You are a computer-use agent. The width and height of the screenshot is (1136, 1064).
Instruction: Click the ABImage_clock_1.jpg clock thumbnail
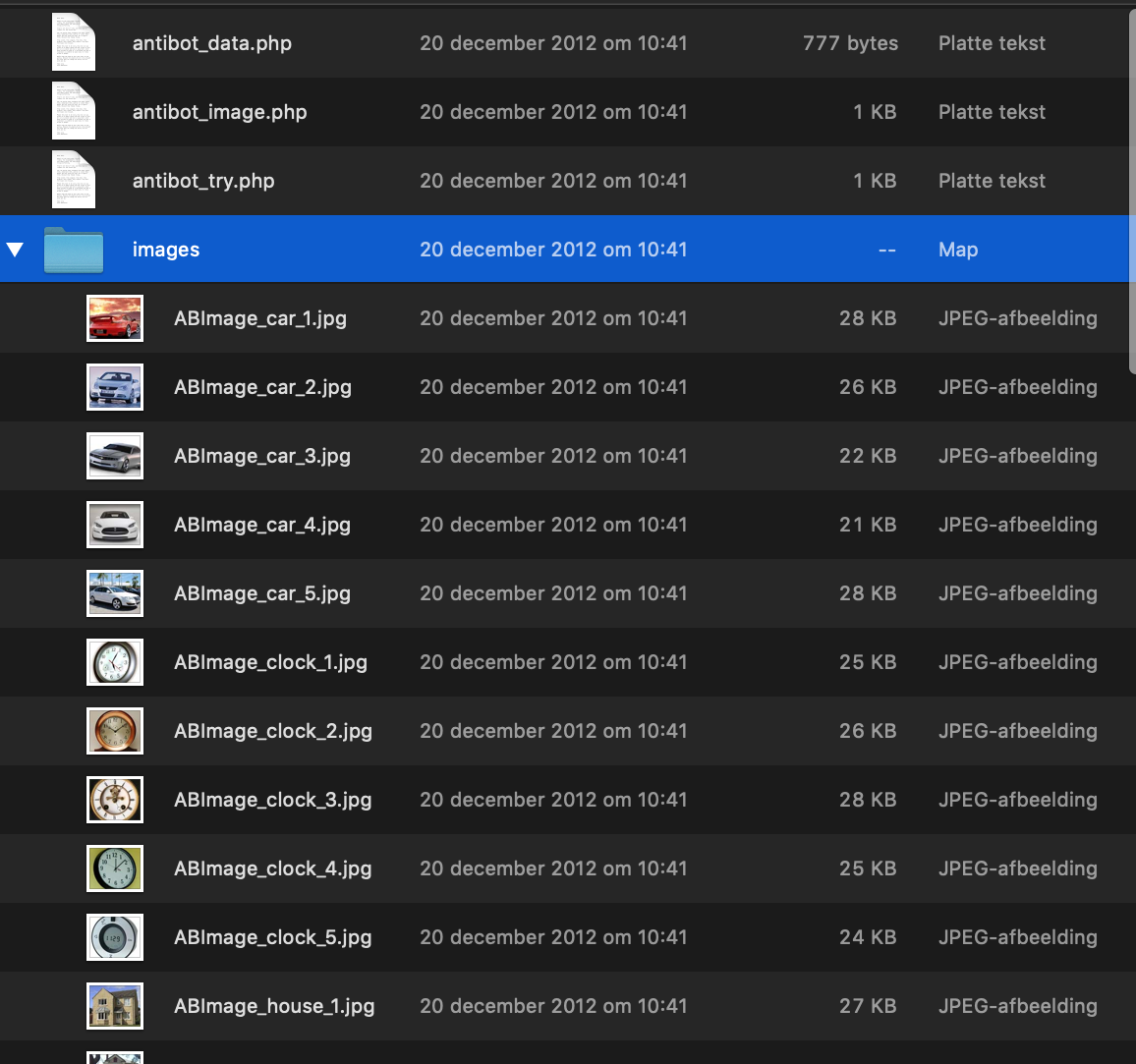coord(115,662)
